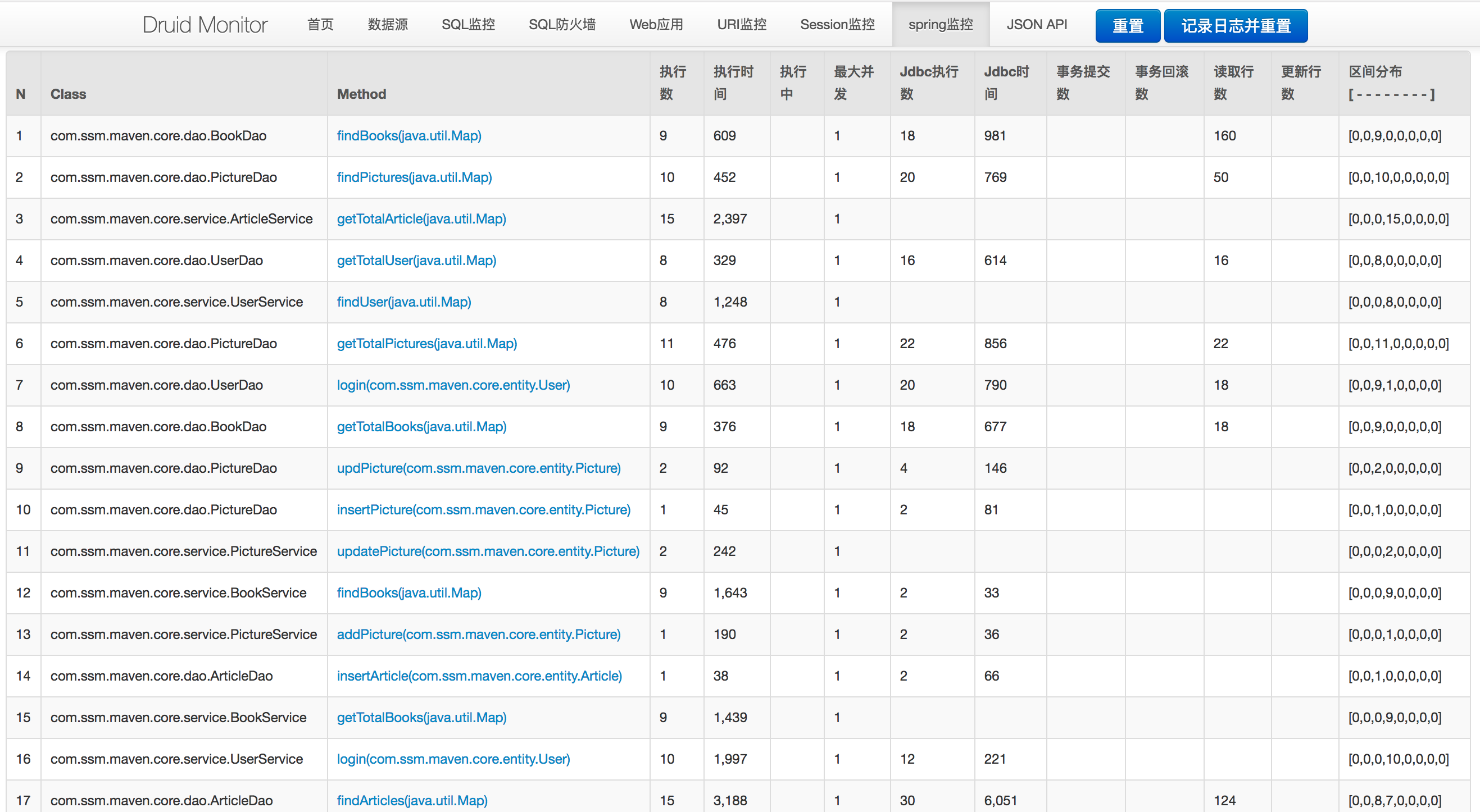Switch to the SQL监控 tab

pos(467,24)
